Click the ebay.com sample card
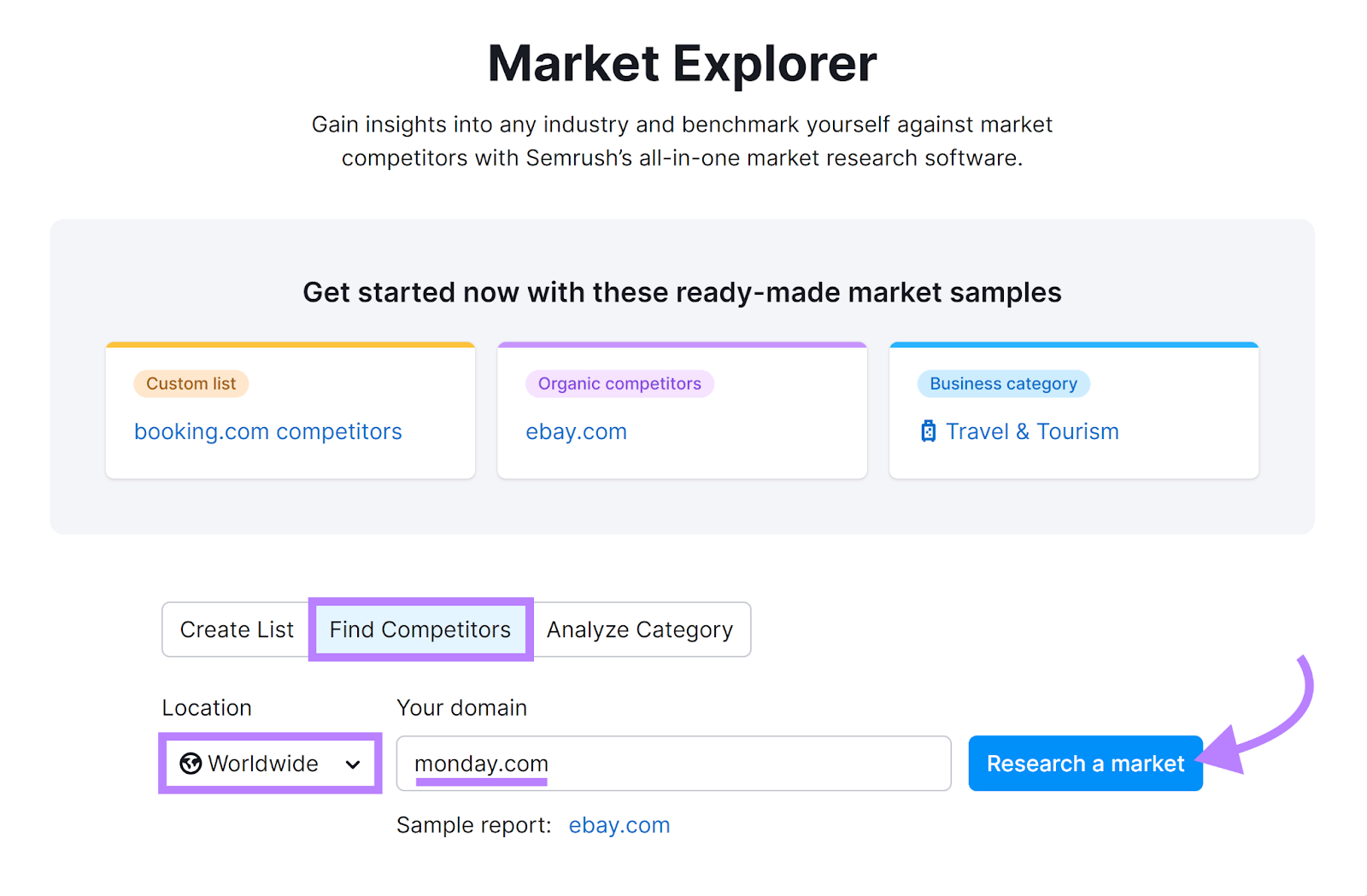 [682, 410]
